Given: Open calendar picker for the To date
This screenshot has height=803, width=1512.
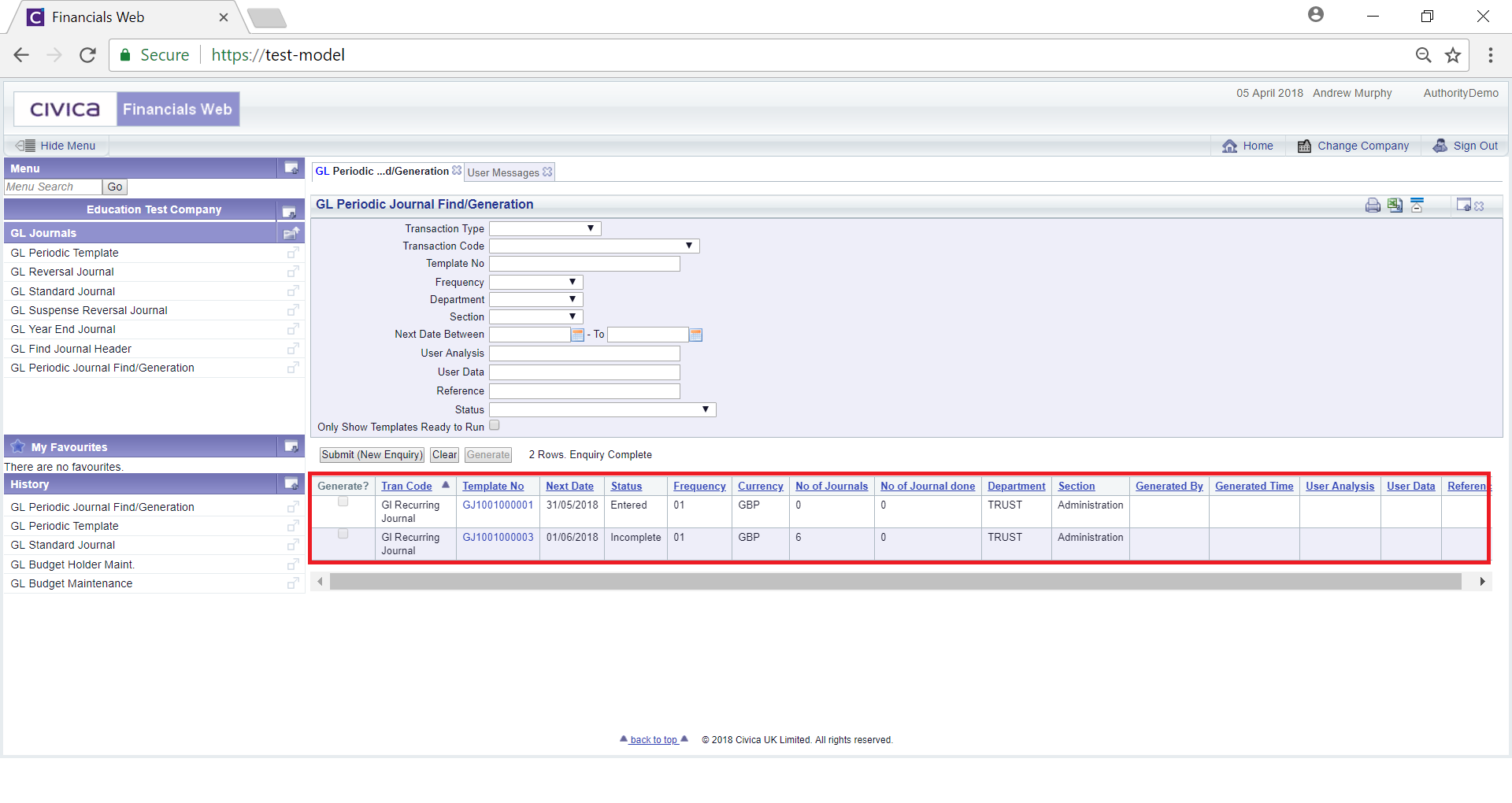Looking at the screenshot, I should (x=695, y=335).
